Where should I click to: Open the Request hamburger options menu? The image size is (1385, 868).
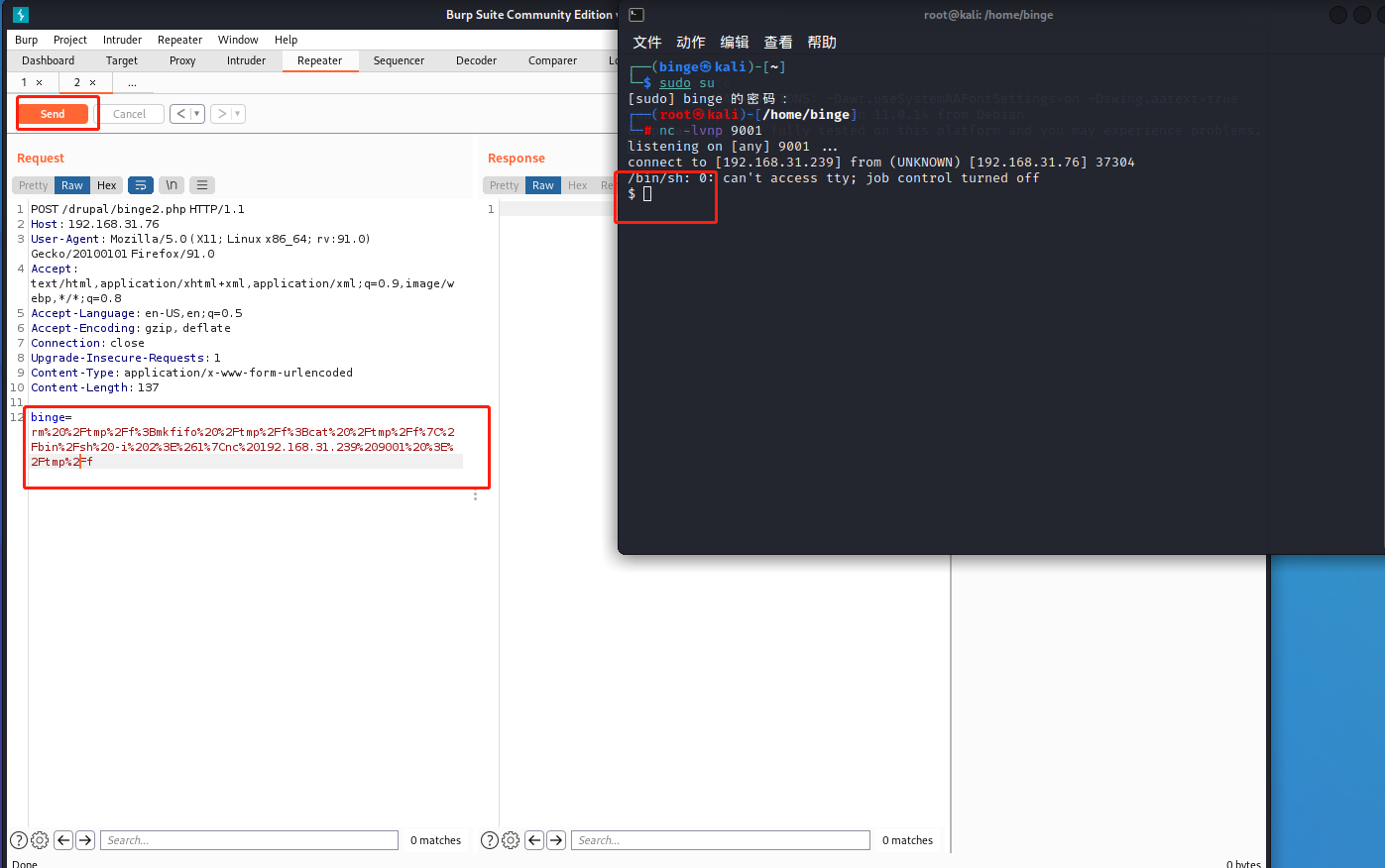click(x=202, y=185)
